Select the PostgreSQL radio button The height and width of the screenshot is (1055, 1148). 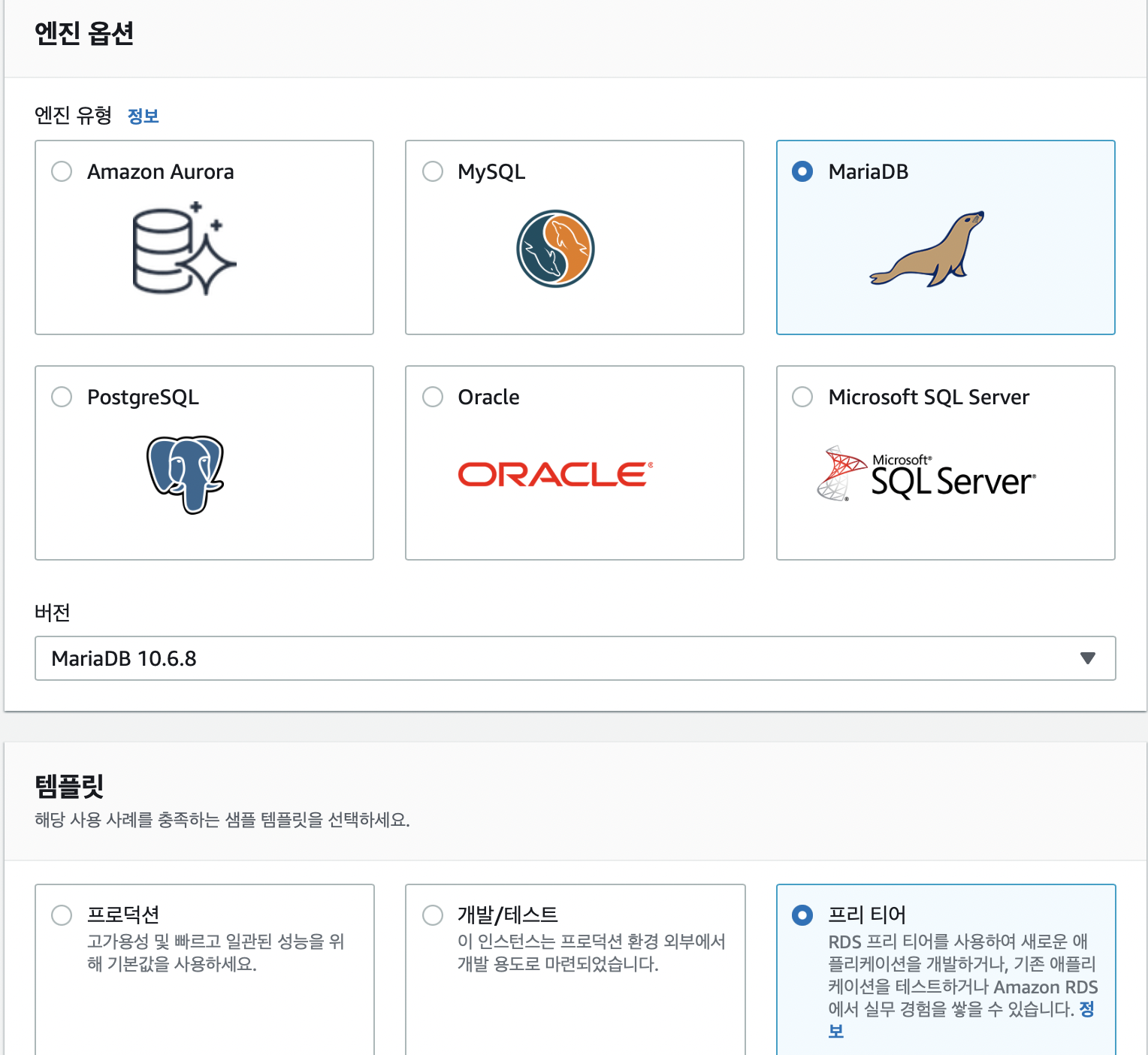tap(62, 397)
